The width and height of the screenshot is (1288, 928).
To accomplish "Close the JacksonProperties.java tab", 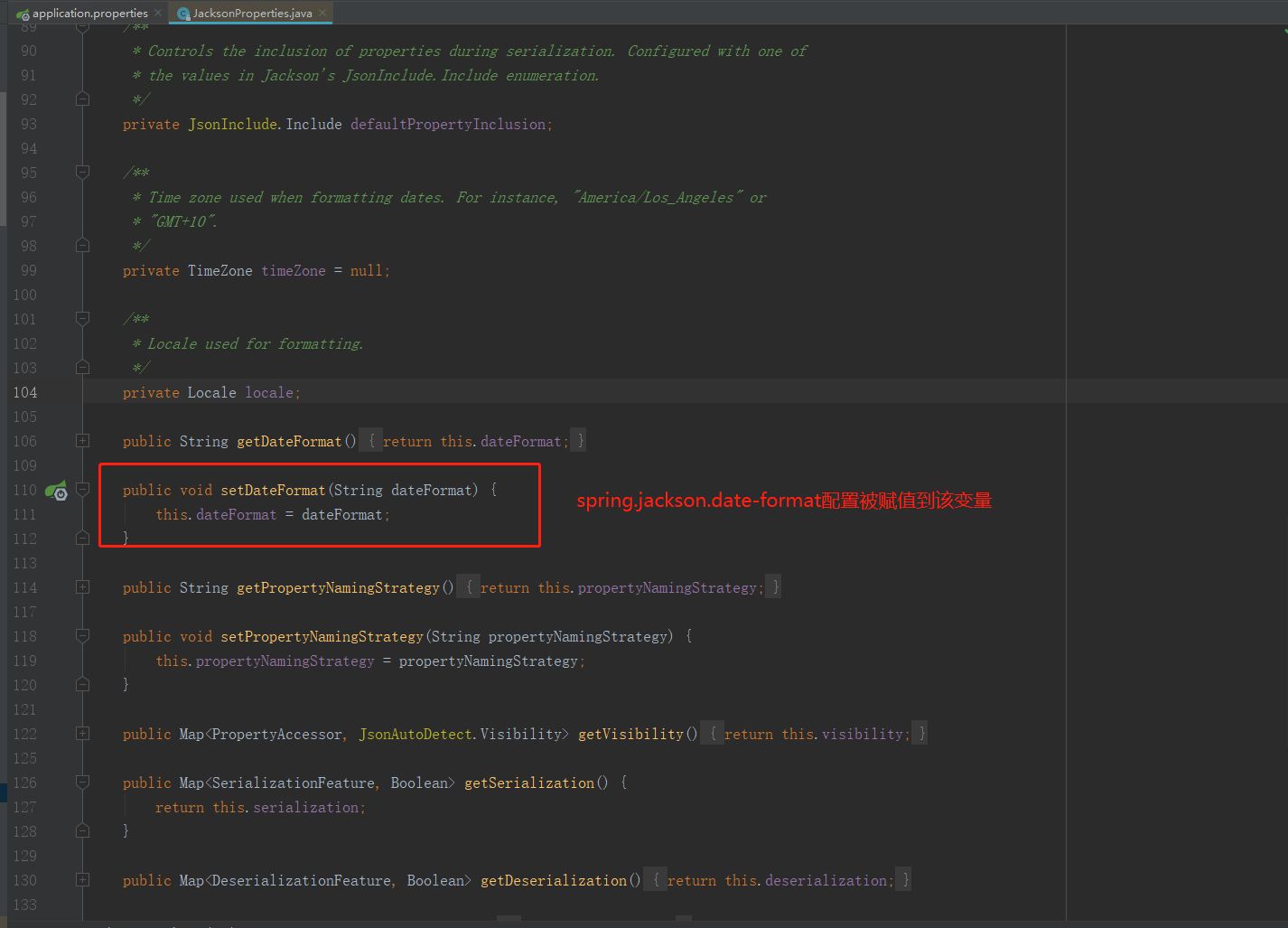I will point(322,13).
